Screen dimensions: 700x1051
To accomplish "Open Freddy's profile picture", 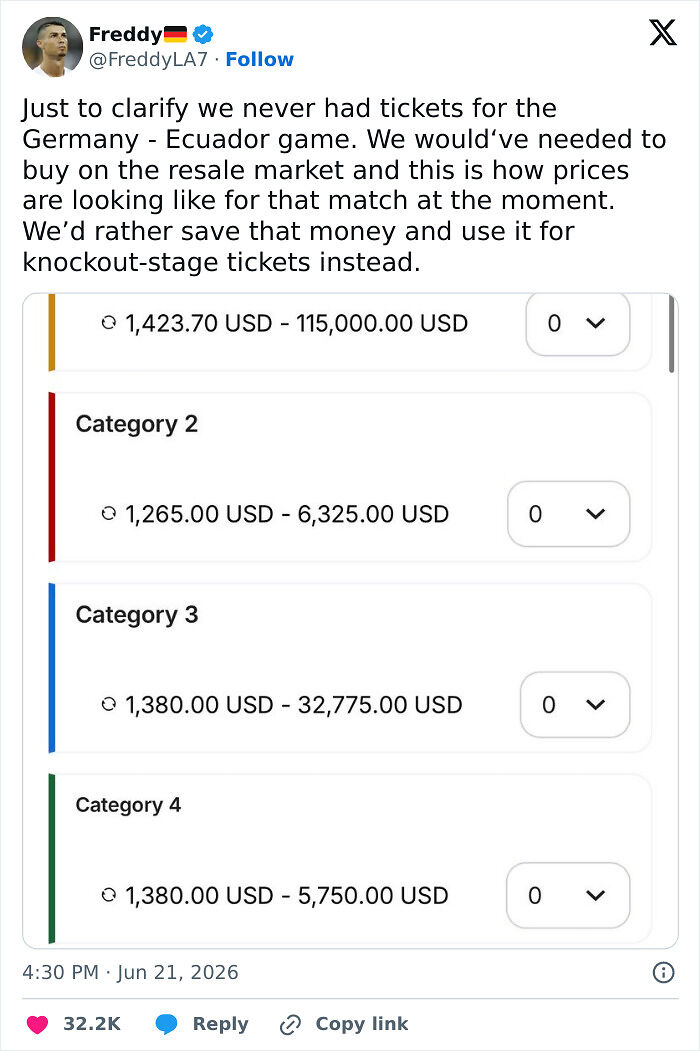I will [x=52, y=47].
